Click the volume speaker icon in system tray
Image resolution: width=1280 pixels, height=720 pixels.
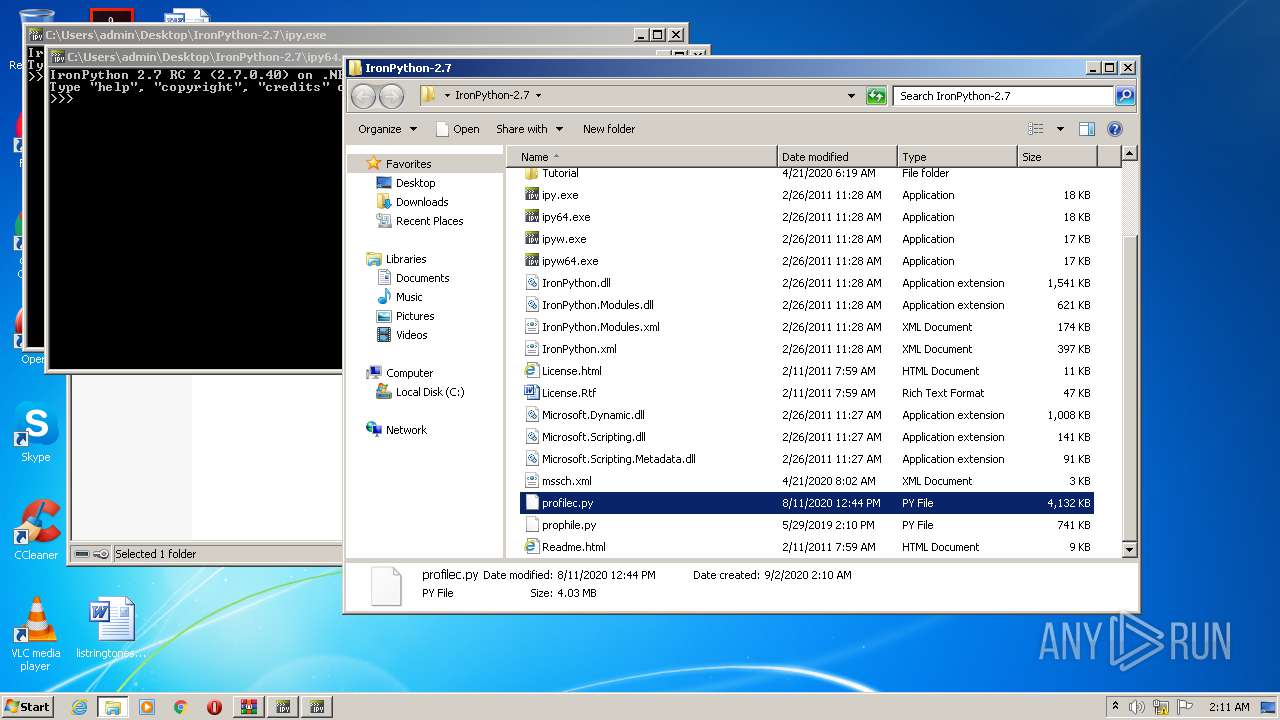click(x=1137, y=706)
